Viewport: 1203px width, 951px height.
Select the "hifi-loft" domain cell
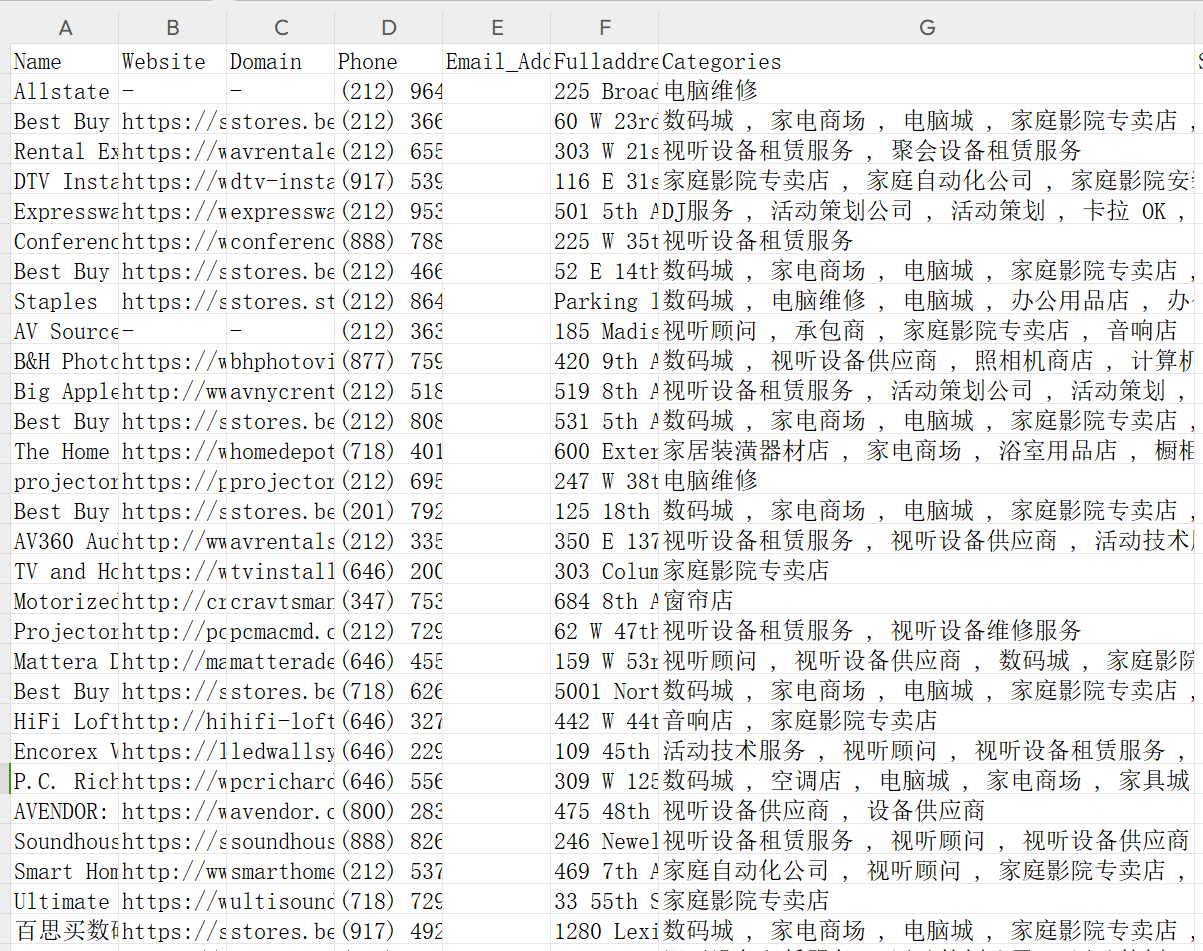click(x=281, y=721)
